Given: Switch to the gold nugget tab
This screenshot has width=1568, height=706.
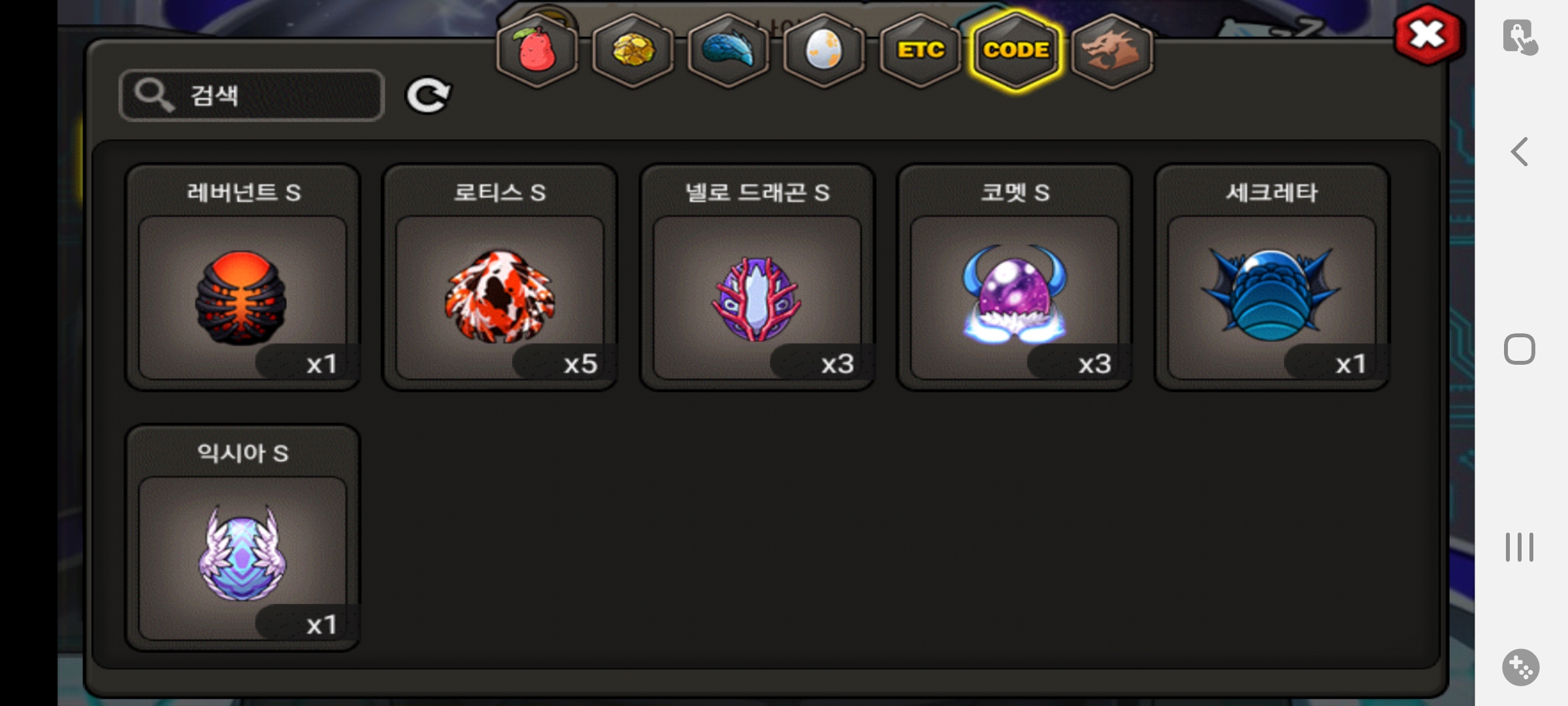Looking at the screenshot, I should point(632,50).
